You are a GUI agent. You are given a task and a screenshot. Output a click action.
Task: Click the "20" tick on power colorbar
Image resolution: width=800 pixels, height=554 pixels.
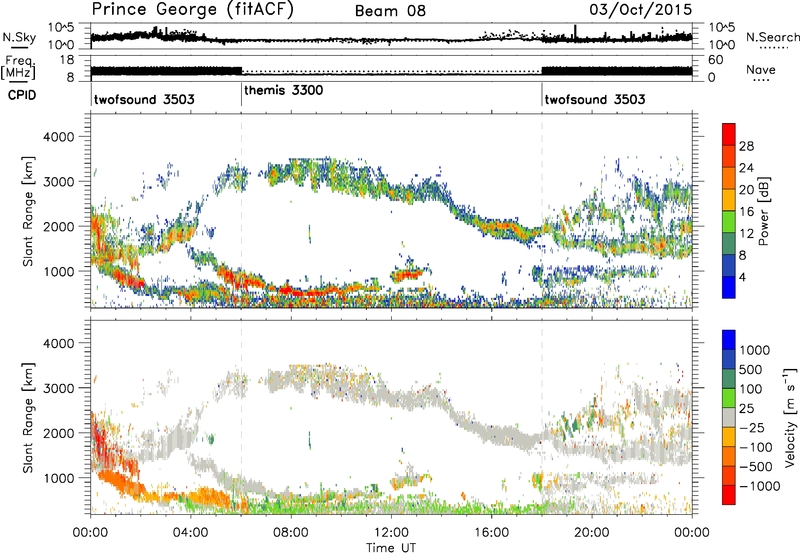(x=746, y=190)
